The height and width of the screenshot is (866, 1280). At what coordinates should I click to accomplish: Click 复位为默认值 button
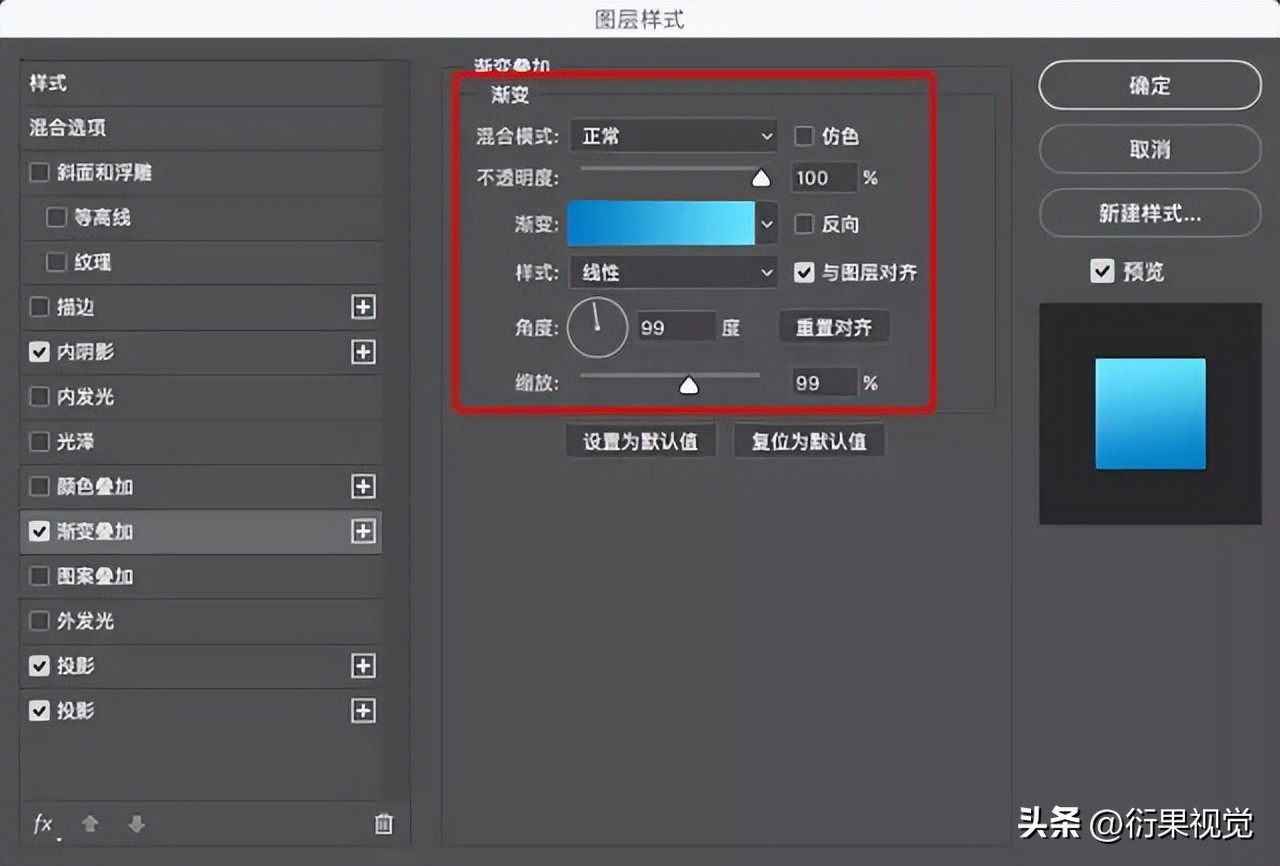tap(809, 440)
